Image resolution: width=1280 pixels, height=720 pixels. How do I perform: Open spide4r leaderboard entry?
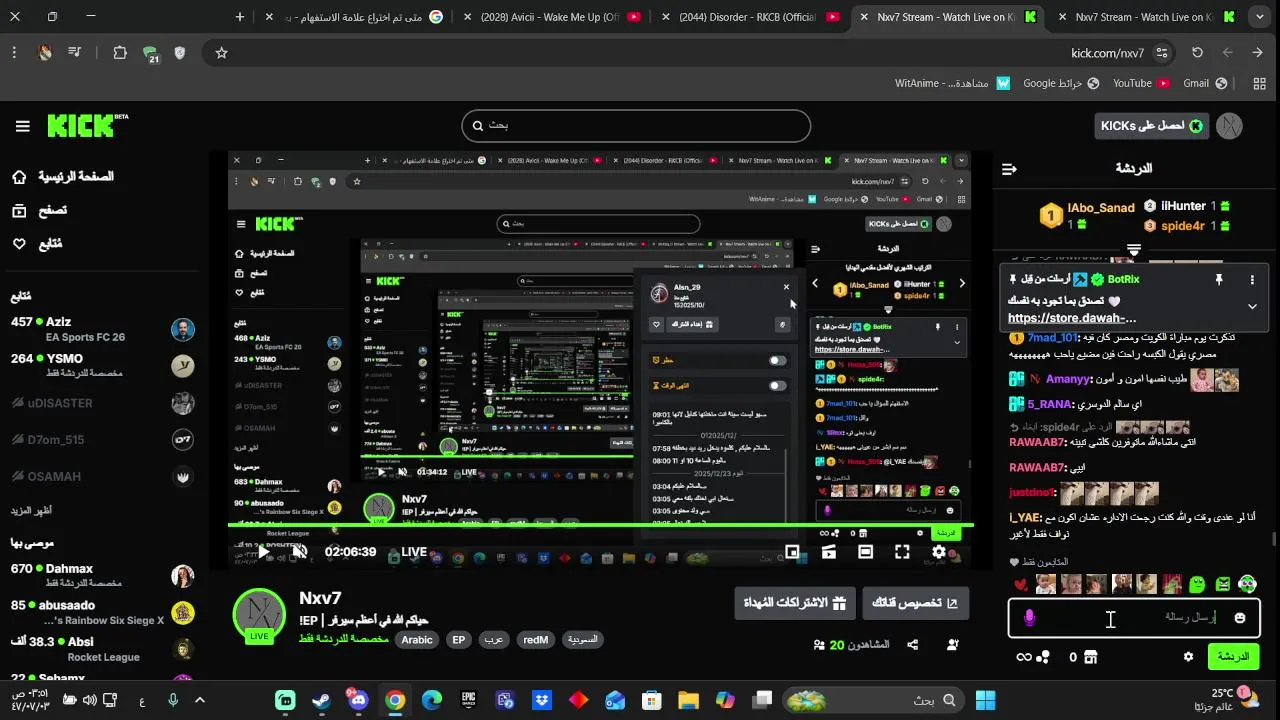pyautogui.click(x=1187, y=226)
